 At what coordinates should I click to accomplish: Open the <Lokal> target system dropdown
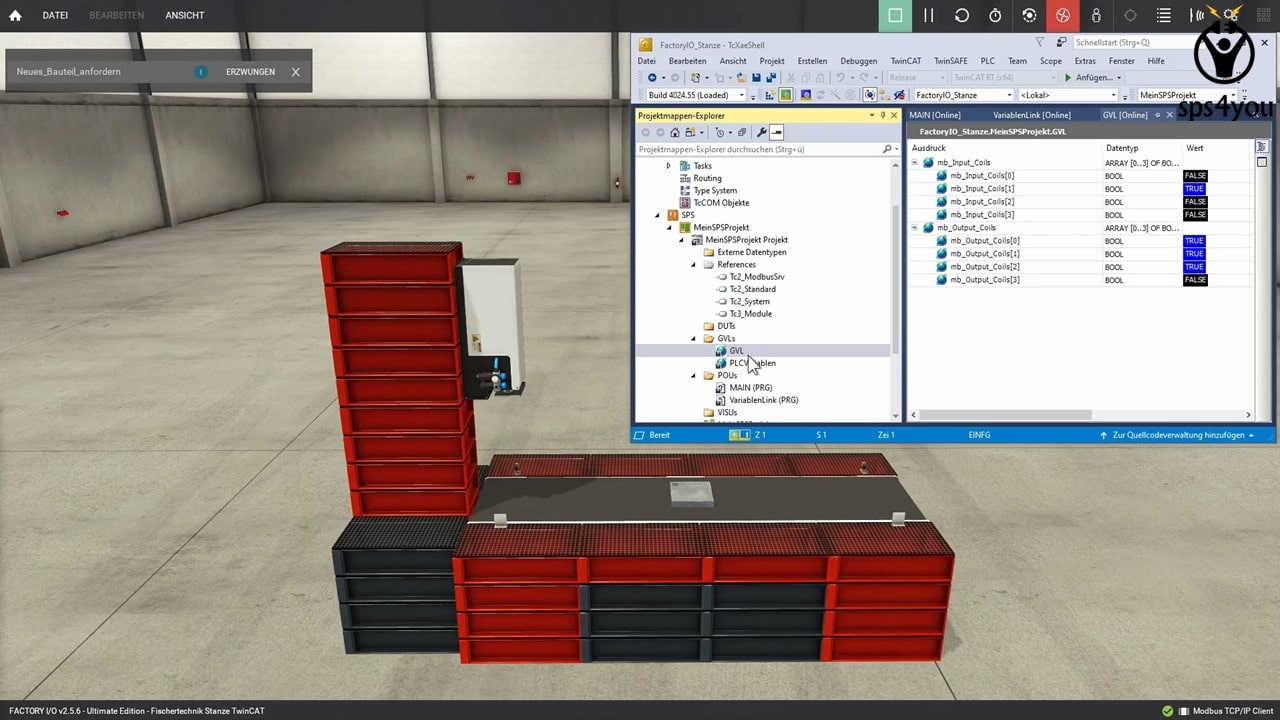(1067, 95)
